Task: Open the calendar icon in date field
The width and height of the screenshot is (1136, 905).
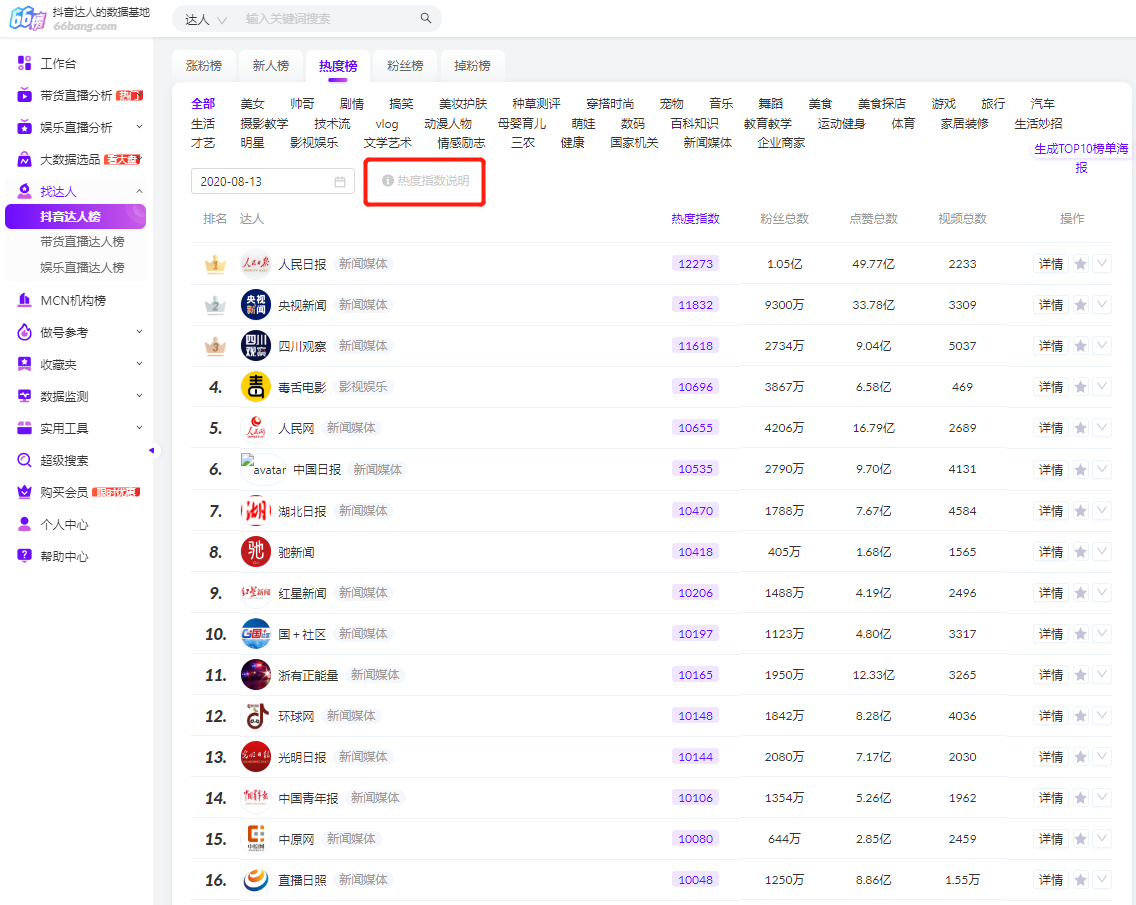Action: (x=340, y=182)
